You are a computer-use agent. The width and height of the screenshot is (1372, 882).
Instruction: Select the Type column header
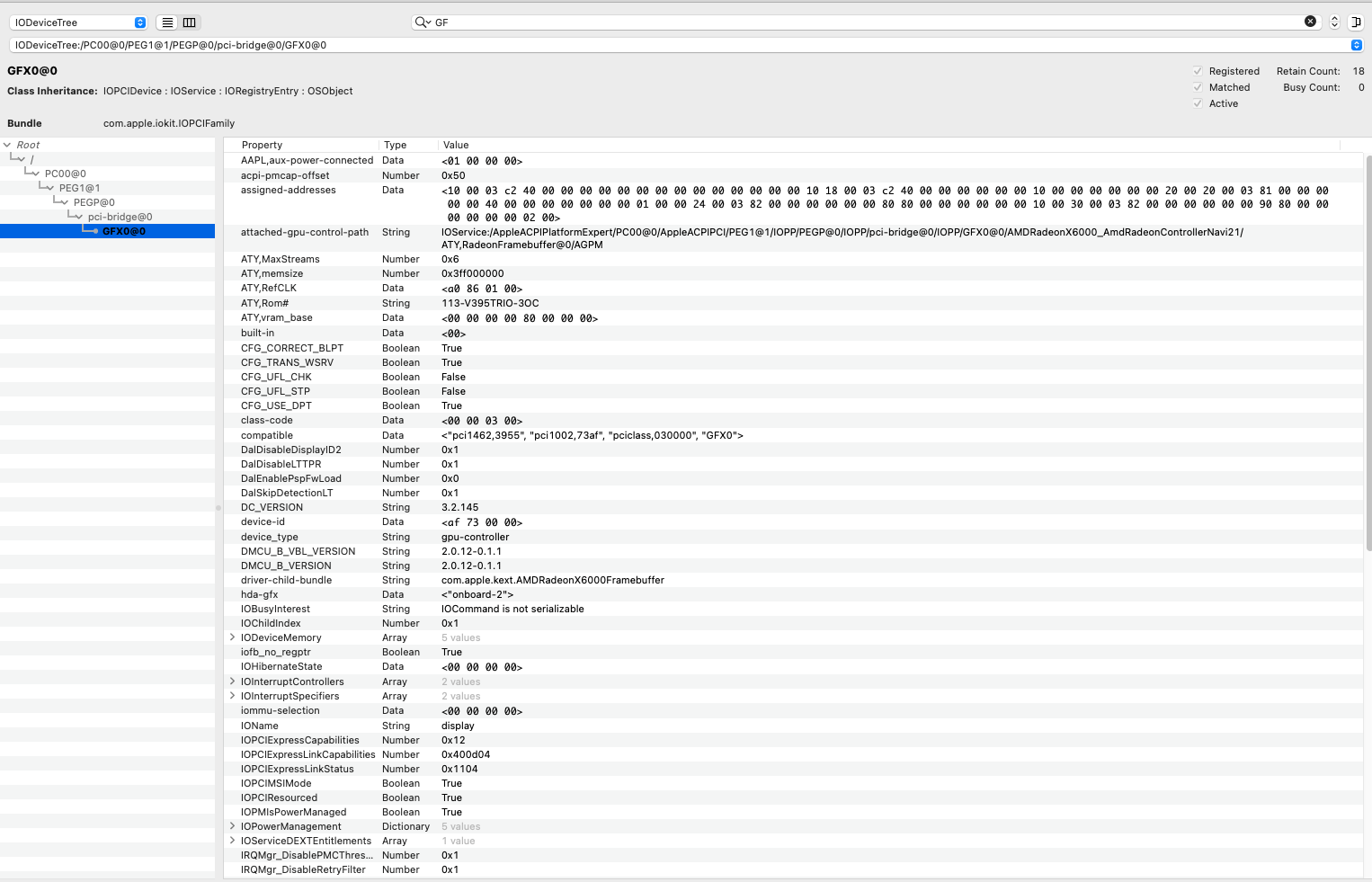click(x=396, y=145)
